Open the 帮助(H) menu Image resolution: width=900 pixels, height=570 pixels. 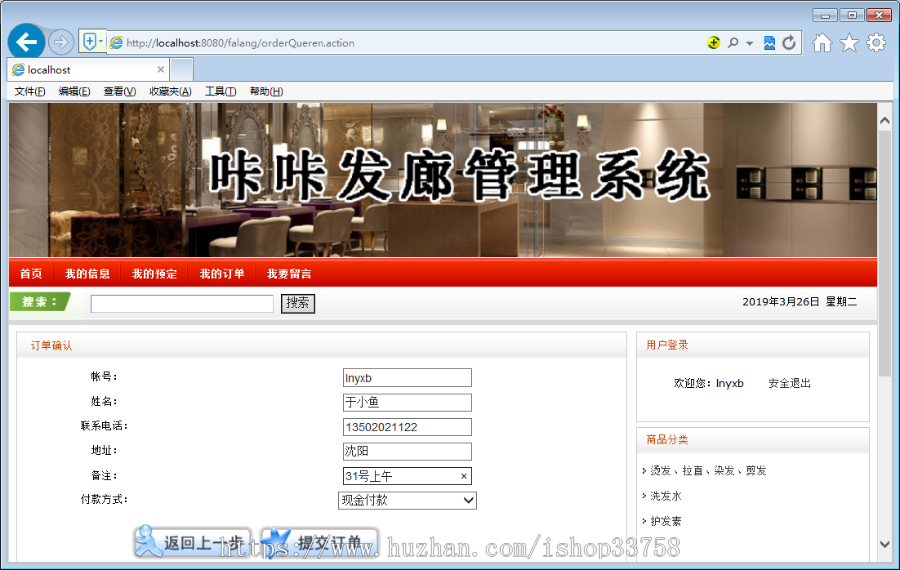(266, 91)
